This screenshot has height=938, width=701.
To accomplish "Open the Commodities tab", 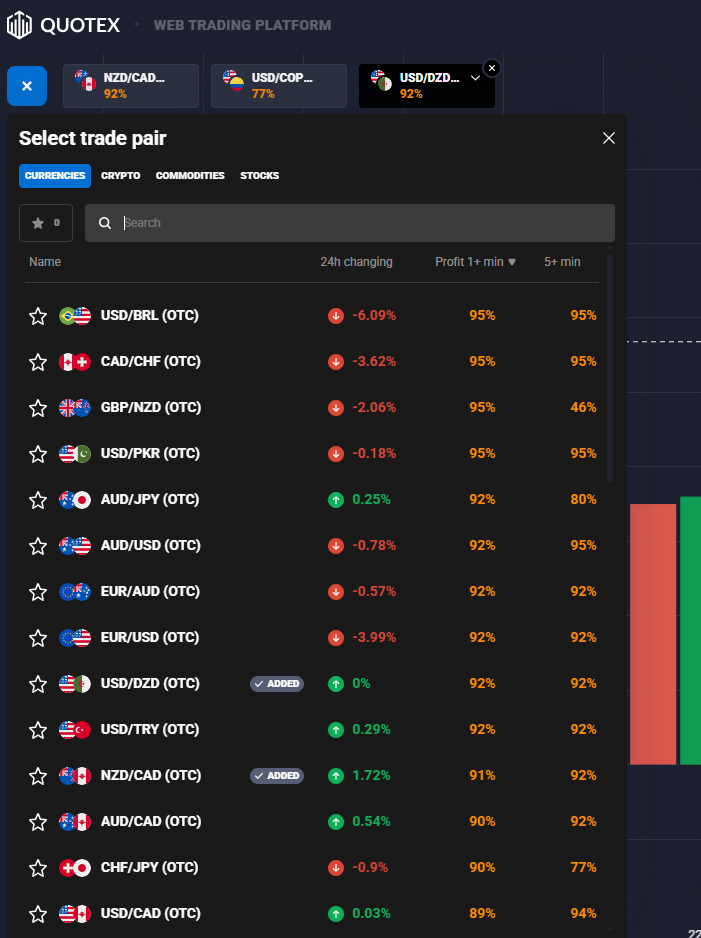I will click(x=190, y=176).
